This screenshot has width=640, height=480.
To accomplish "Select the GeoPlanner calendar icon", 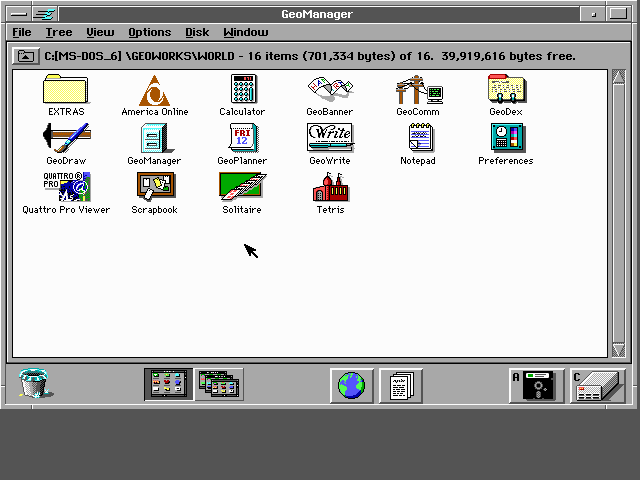I will 243,138.
